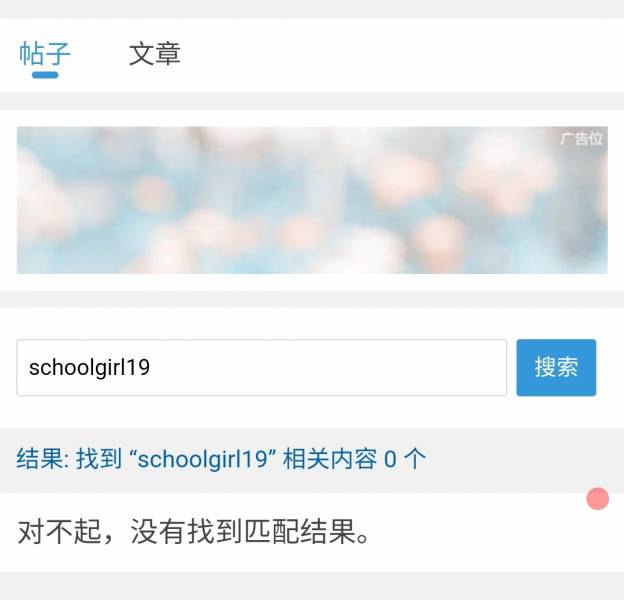The image size is (624, 600).
Task: Place cursor after schoolgirl19 text in input
Action: 152,368
